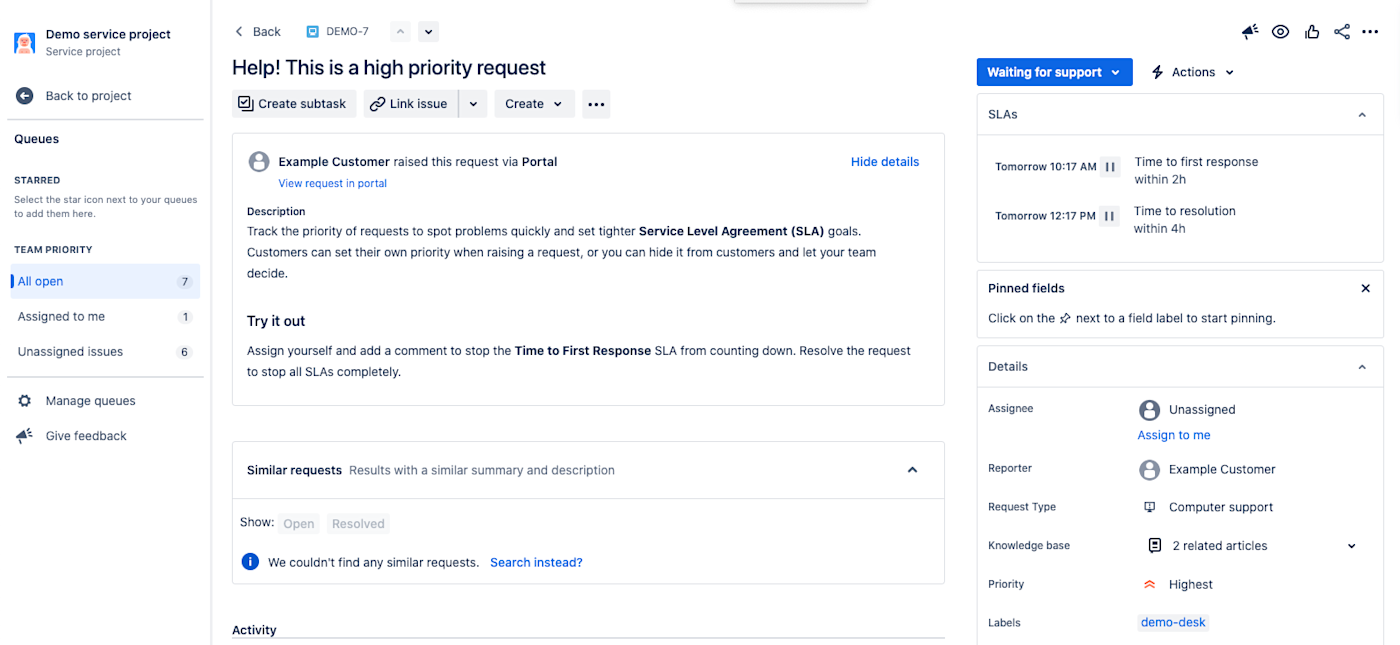Share the issue using the share icon
Image resolution: width=1400 pixels, height=645 pixels.
[x=1342, y=32]
